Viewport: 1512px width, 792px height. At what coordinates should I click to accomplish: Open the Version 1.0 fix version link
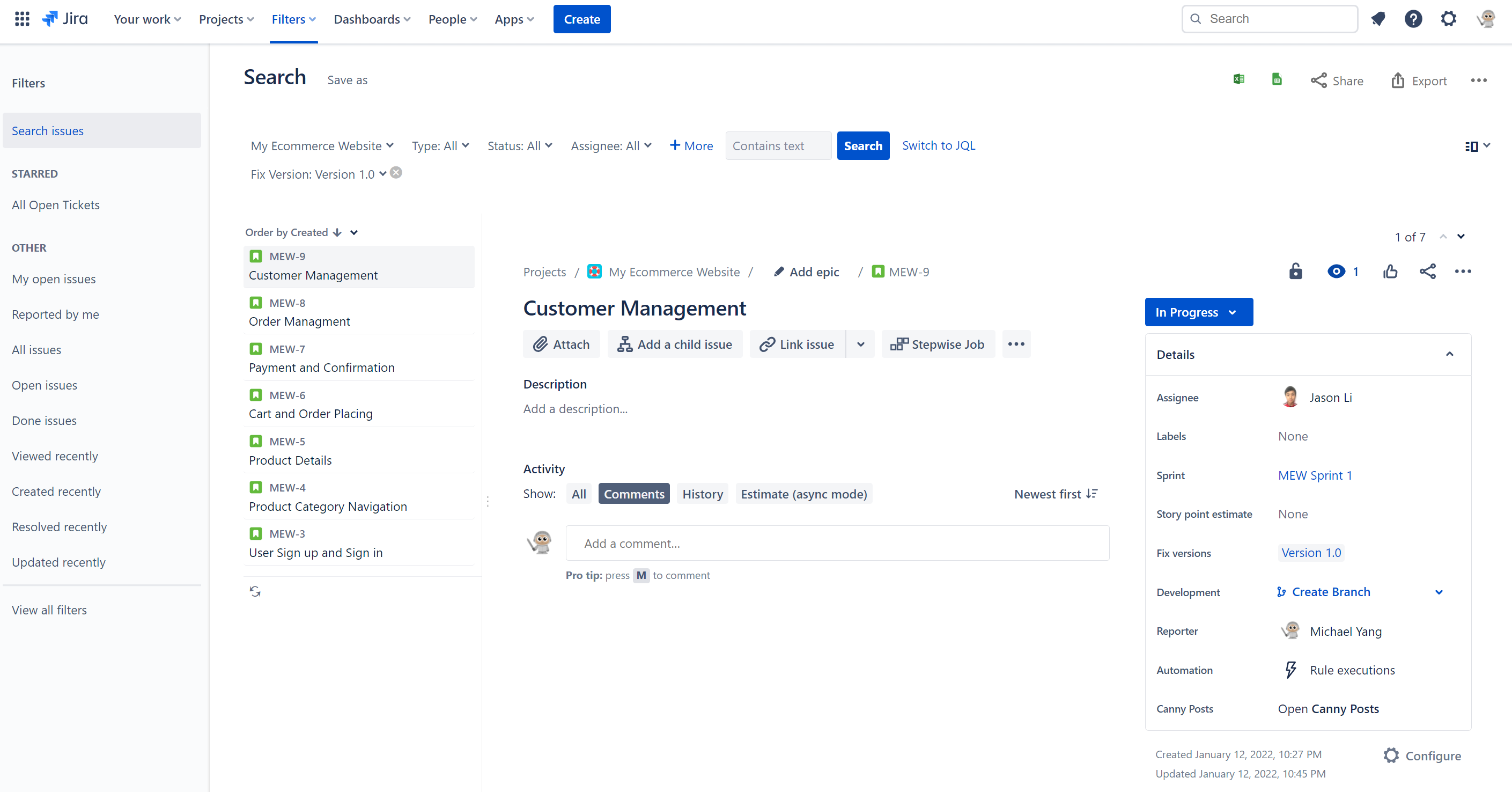(x=1311, y=553)
